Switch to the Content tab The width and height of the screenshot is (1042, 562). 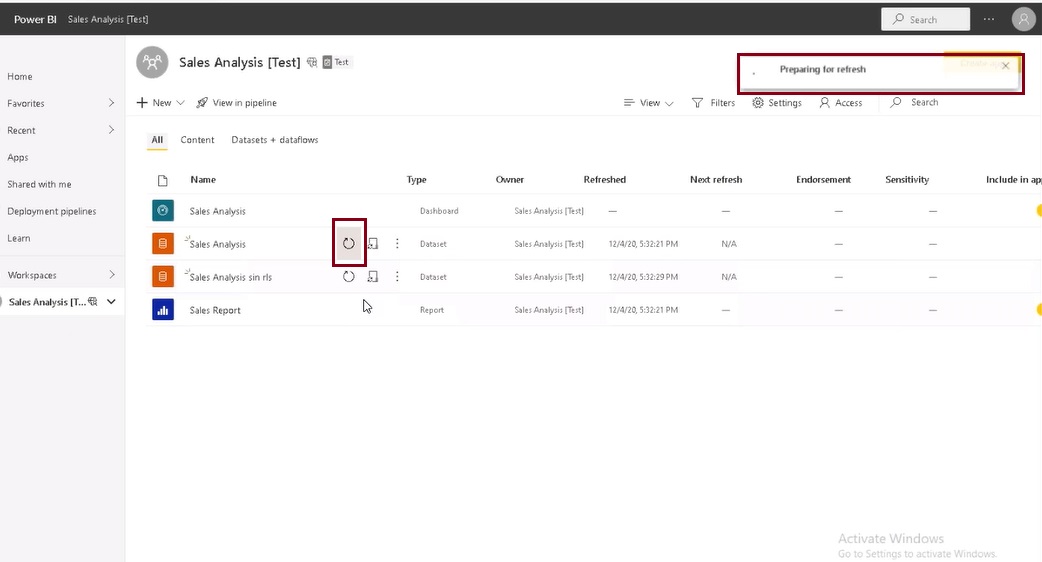click(x=197, y=140)
